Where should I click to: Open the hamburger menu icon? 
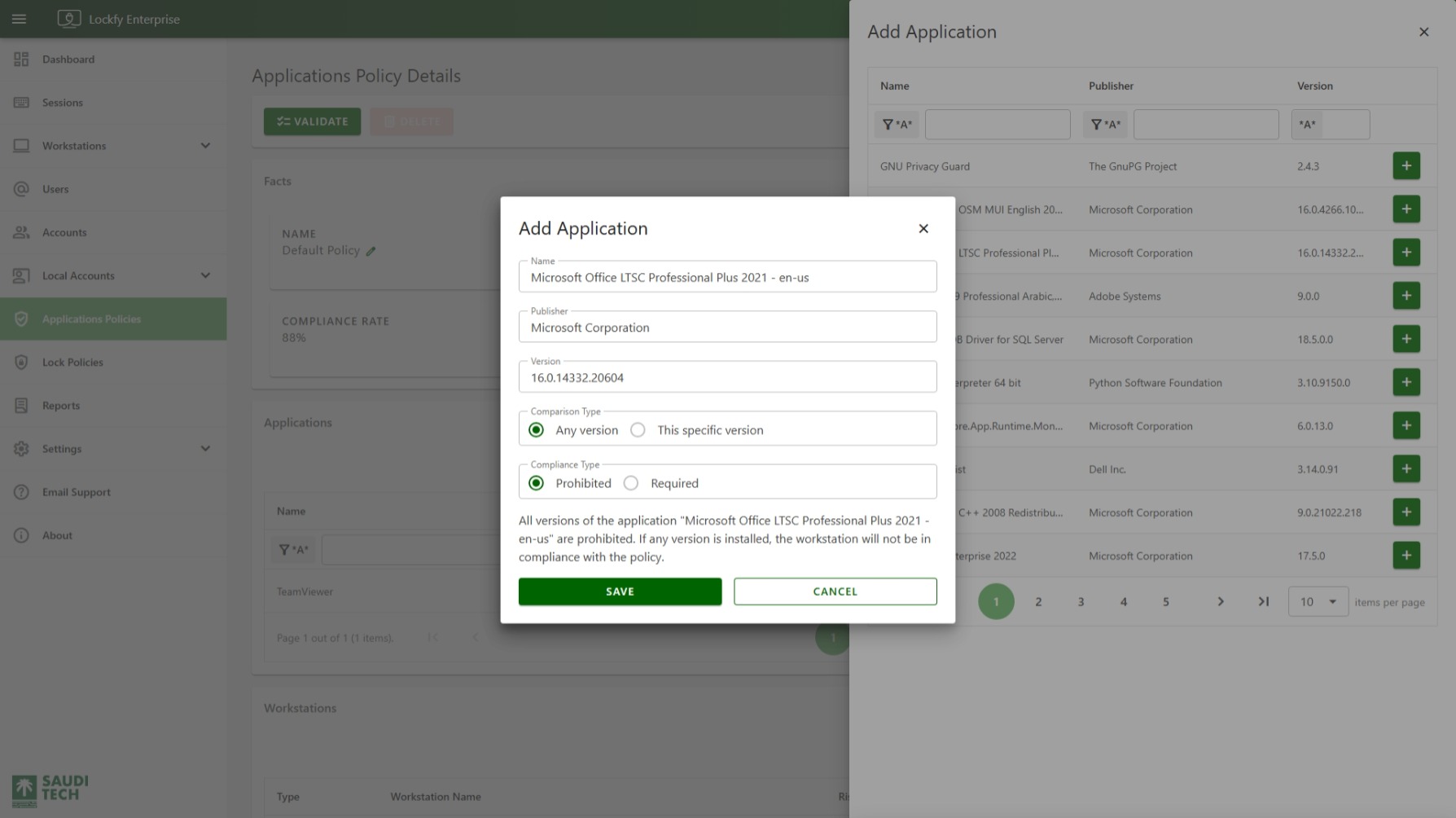click(19, 19)
